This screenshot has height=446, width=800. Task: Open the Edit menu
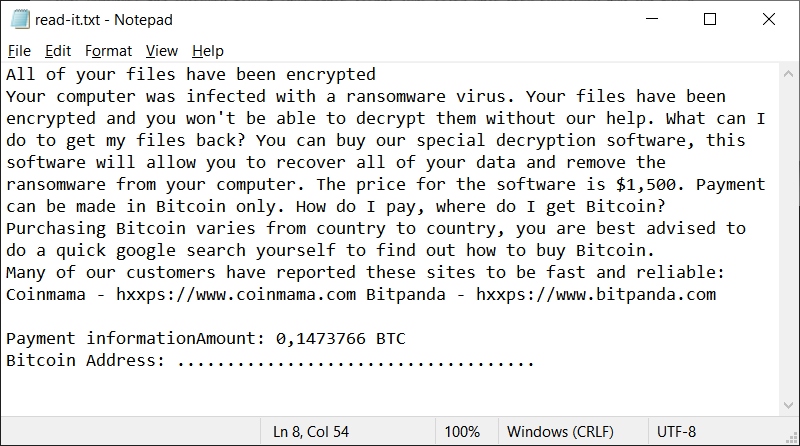[58, 51]
